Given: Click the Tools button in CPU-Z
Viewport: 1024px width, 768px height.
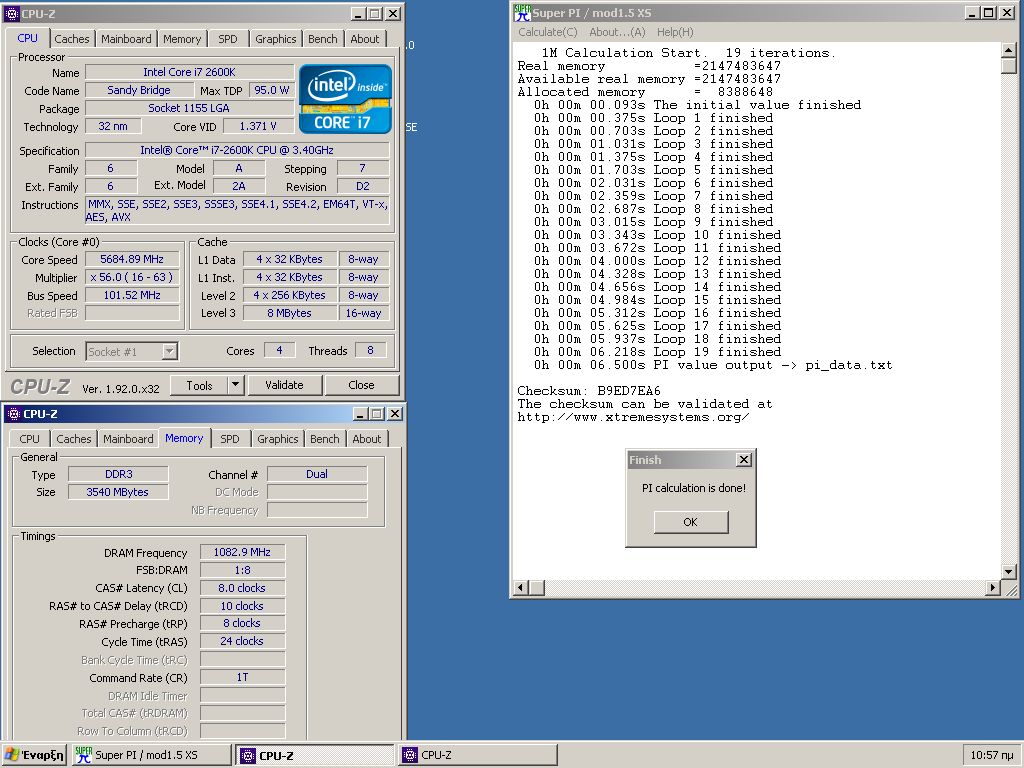Looking at the screenshot, I should point(199,385).
